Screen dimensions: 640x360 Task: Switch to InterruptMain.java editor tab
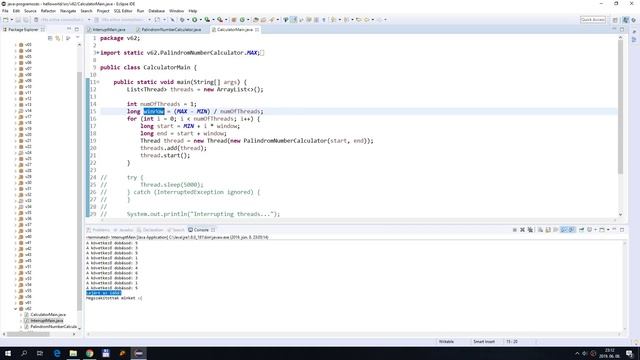pos(109,30)
